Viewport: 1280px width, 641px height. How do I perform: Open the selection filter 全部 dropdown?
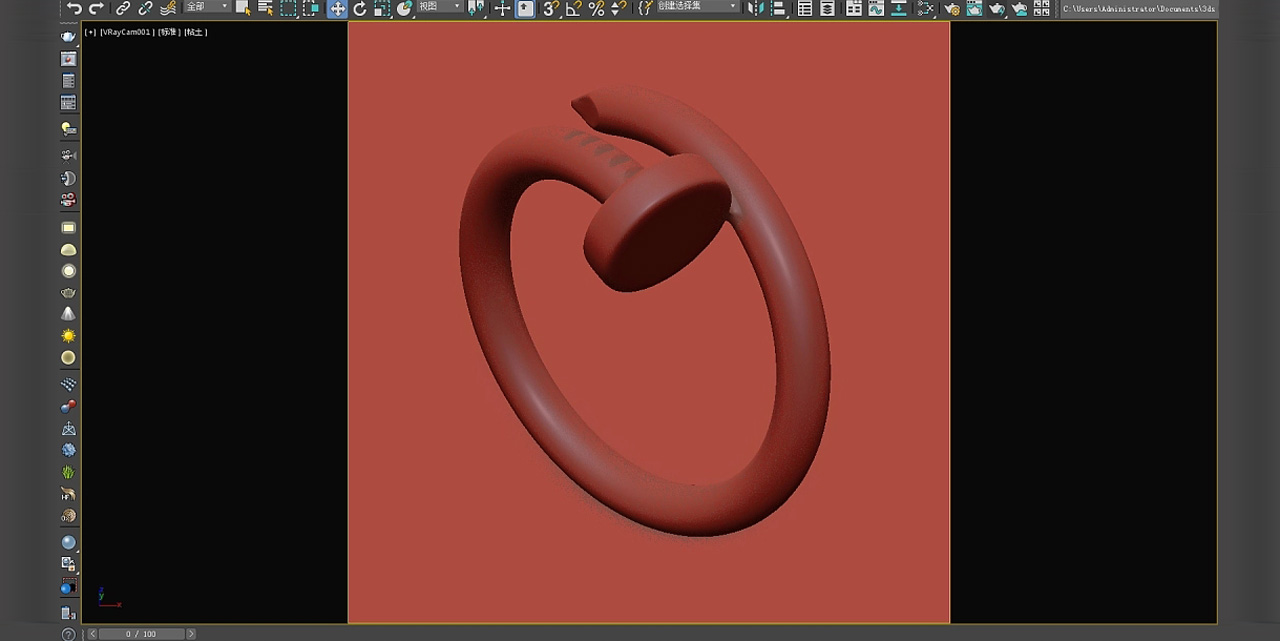207,7
